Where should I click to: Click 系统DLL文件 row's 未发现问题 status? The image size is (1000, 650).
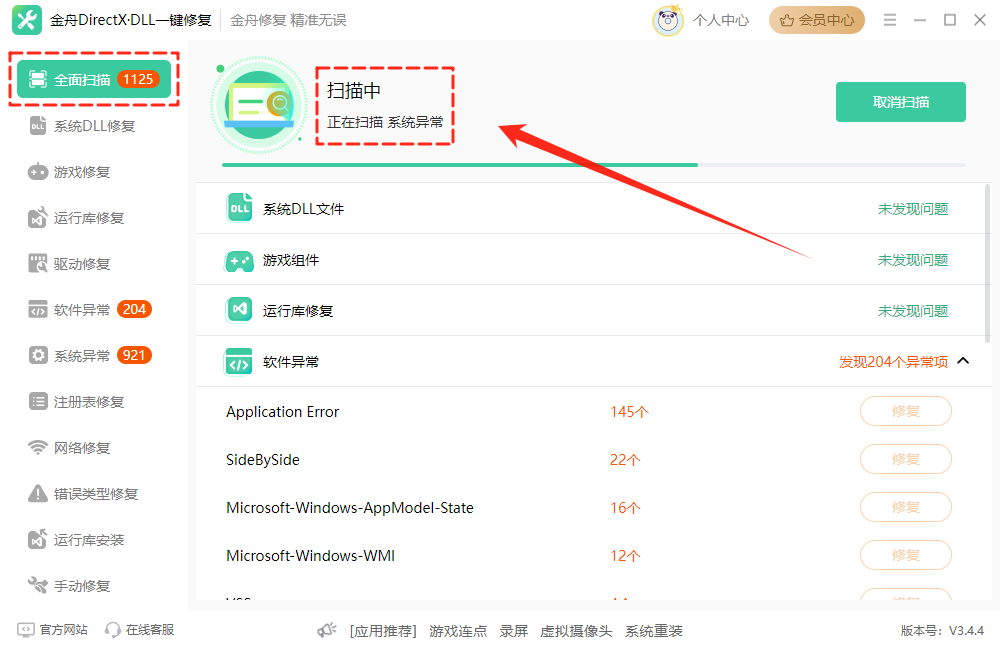tap(913, 209)
